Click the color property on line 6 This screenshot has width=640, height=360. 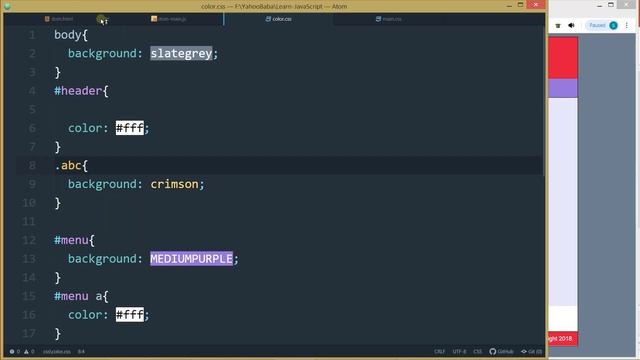point(85,128)
